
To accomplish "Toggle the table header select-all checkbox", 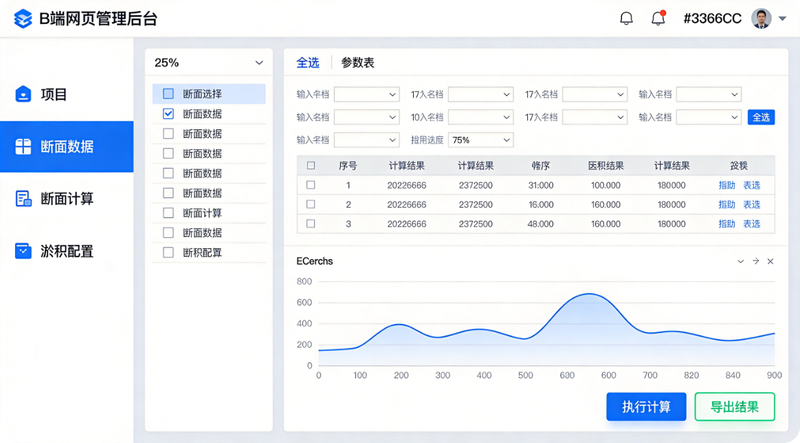I will point(311,165).
